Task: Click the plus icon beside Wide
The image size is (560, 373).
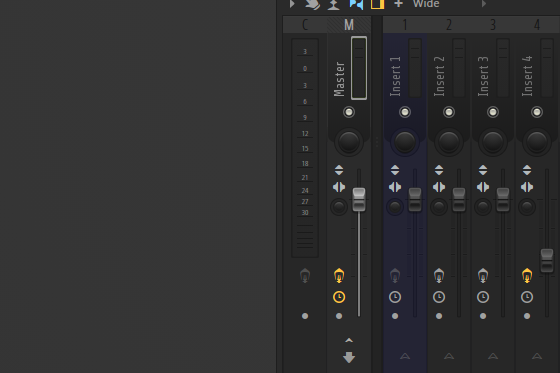Action: coord(398,4)
